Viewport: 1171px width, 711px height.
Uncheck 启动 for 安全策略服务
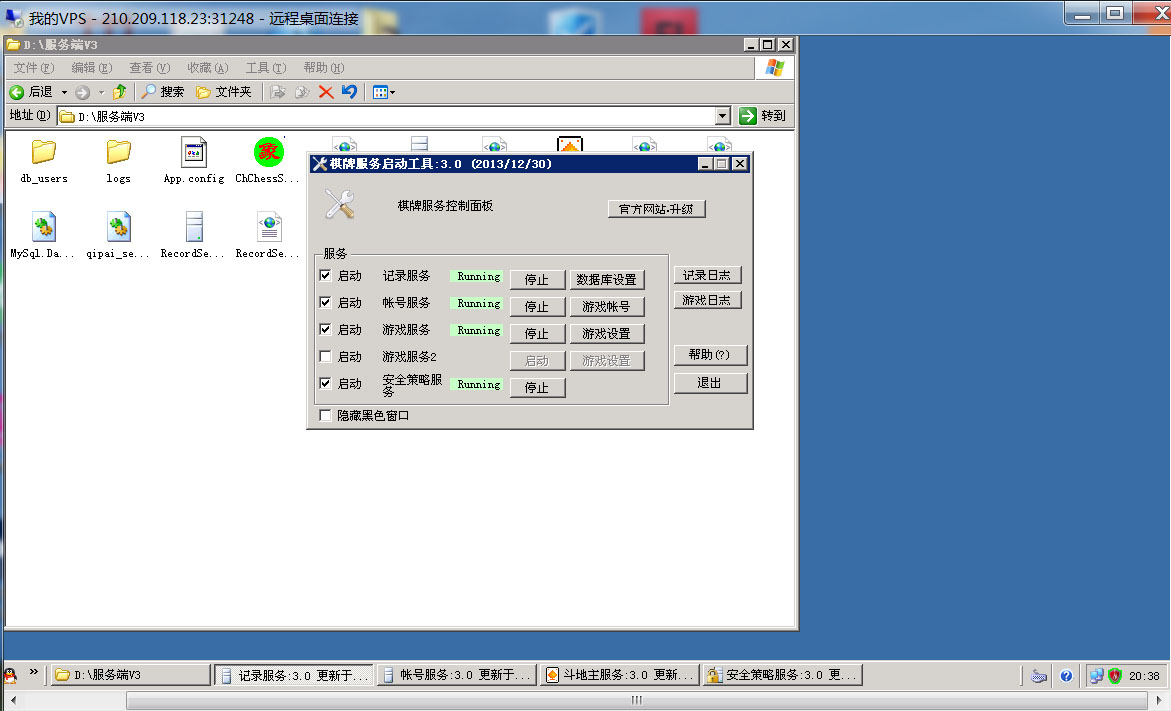[325, 383]
